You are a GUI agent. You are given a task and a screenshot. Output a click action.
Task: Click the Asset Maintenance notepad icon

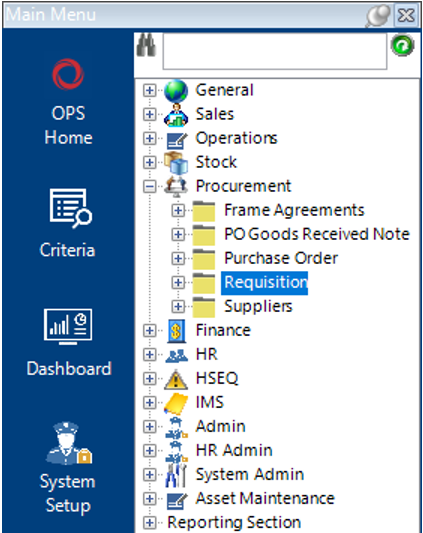pyautogui.click(x=176, y=500)
